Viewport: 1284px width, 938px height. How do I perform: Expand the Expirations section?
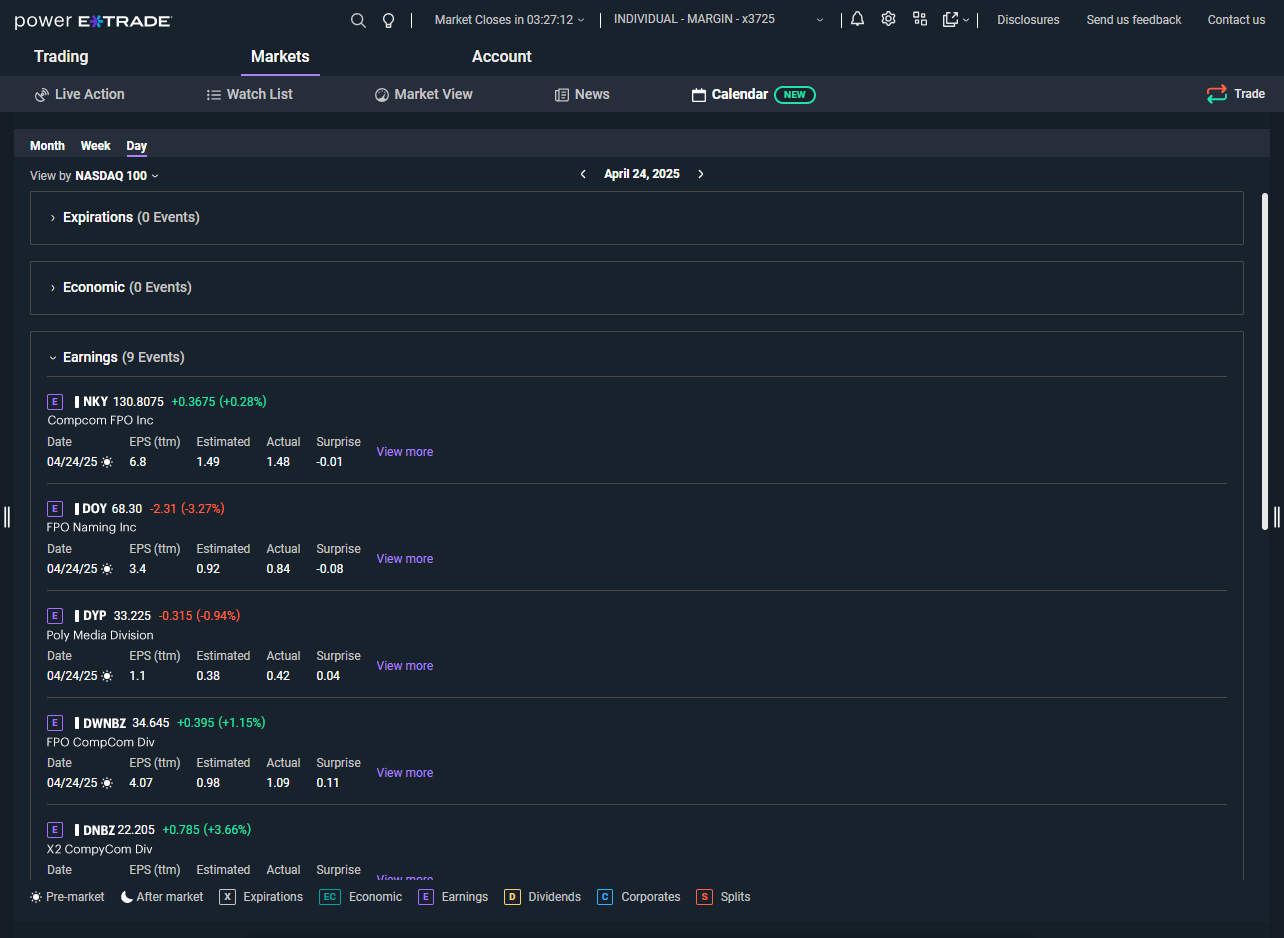tap(53, 218)
